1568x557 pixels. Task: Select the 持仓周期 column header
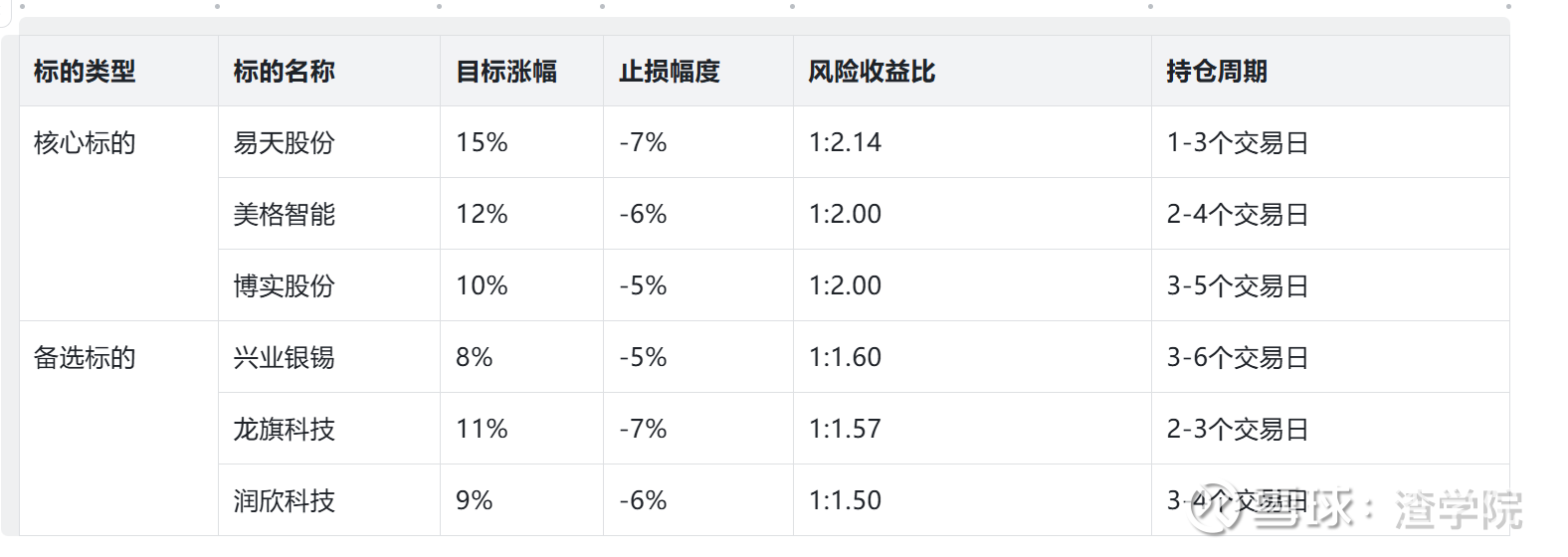[x=1217, y=72]
